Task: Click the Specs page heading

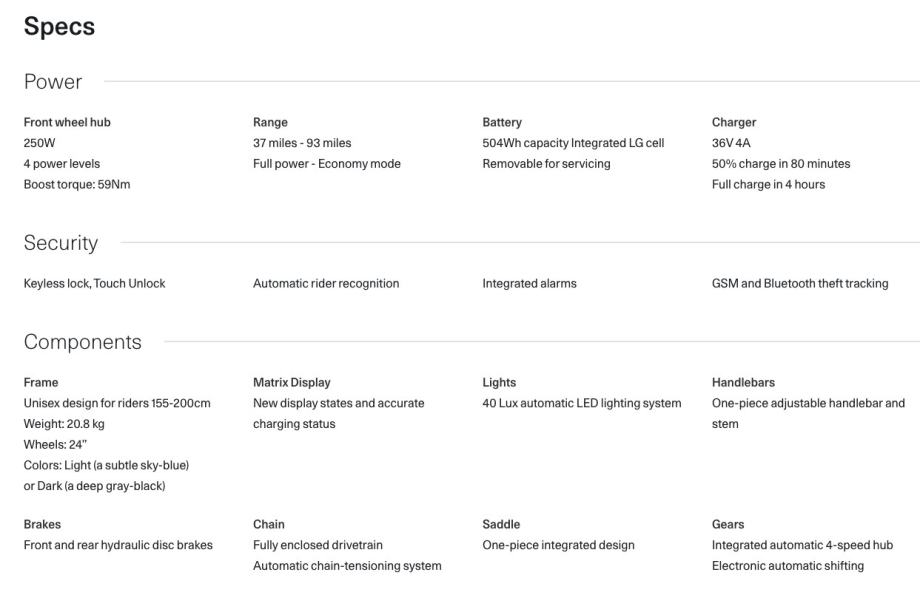Action: click(x=59, y=28)
